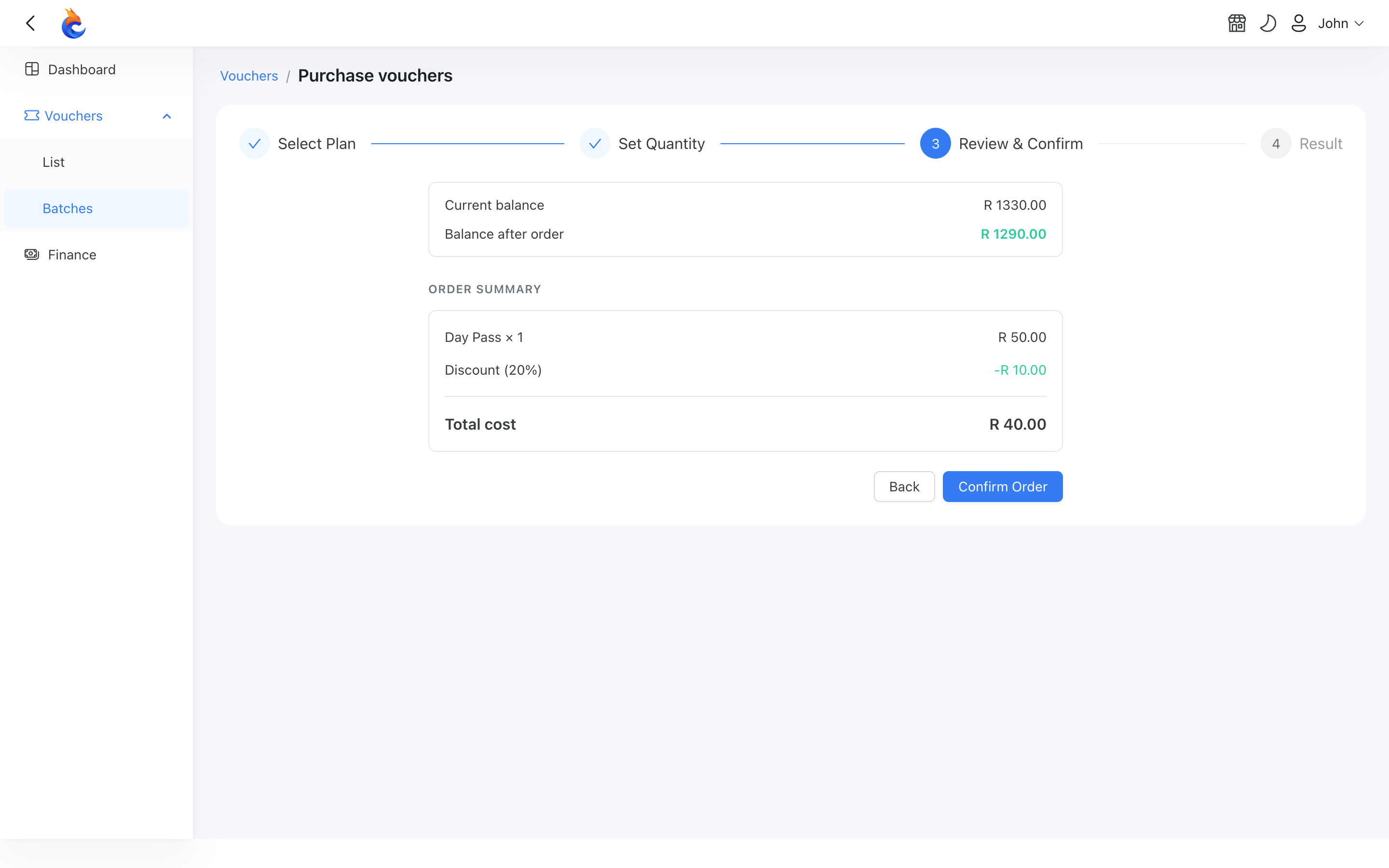1389x868 pixels.
Task: Open the store icon in the top bar
Action: coord(1237,24)
